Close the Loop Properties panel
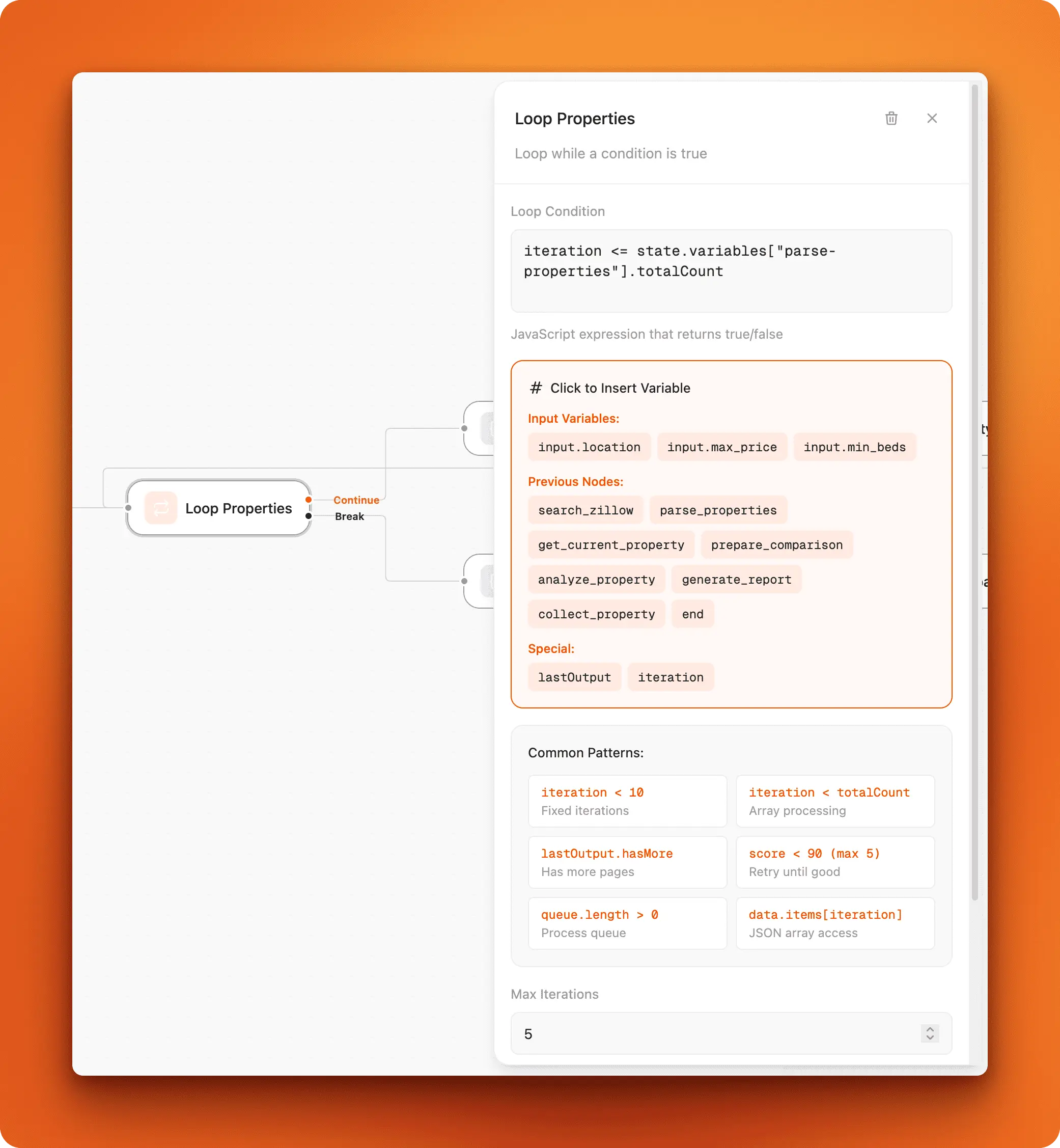 pyautogui.click(x=932, y=118)
